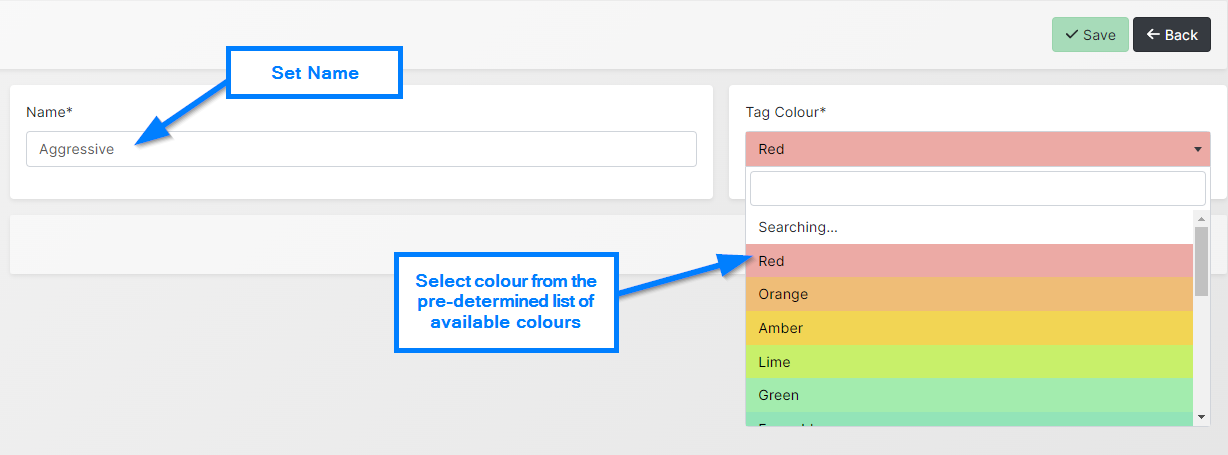This screenshot has width=1228, height=455.
Task: Choose the Orange colour option
Action: coord(968,295)
